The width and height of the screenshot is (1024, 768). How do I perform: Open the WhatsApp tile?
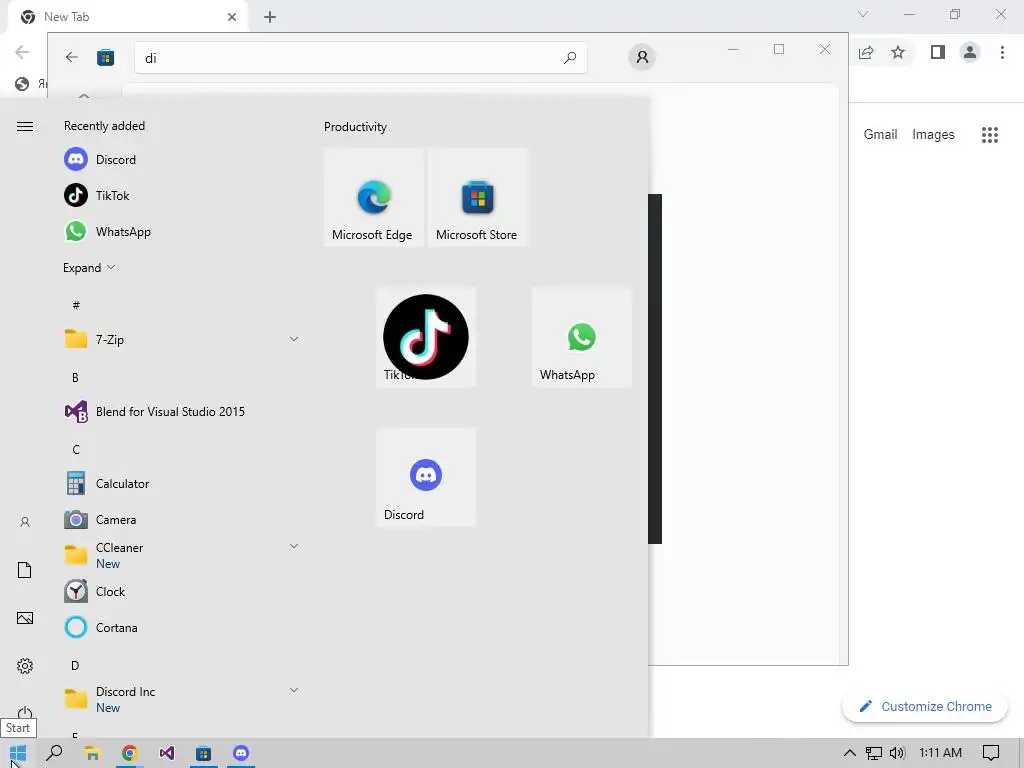(582, 337)
